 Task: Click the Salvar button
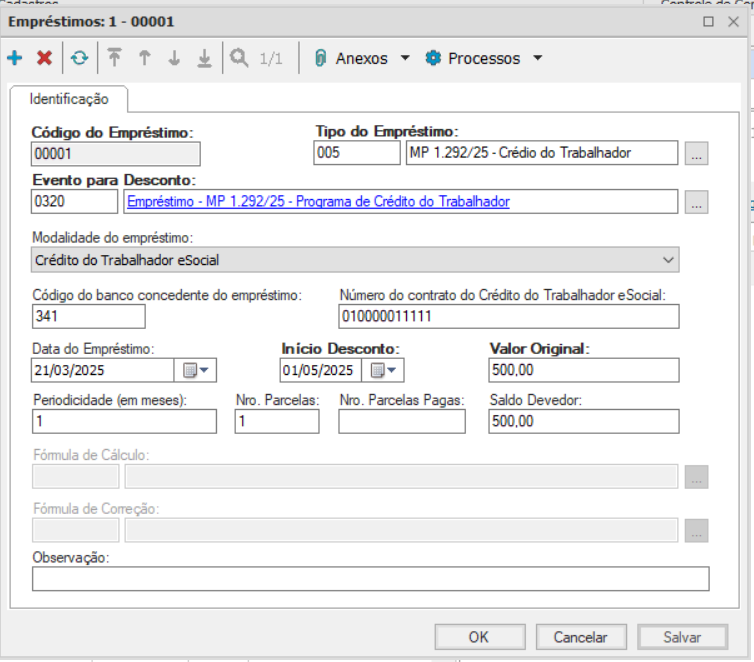682,637
